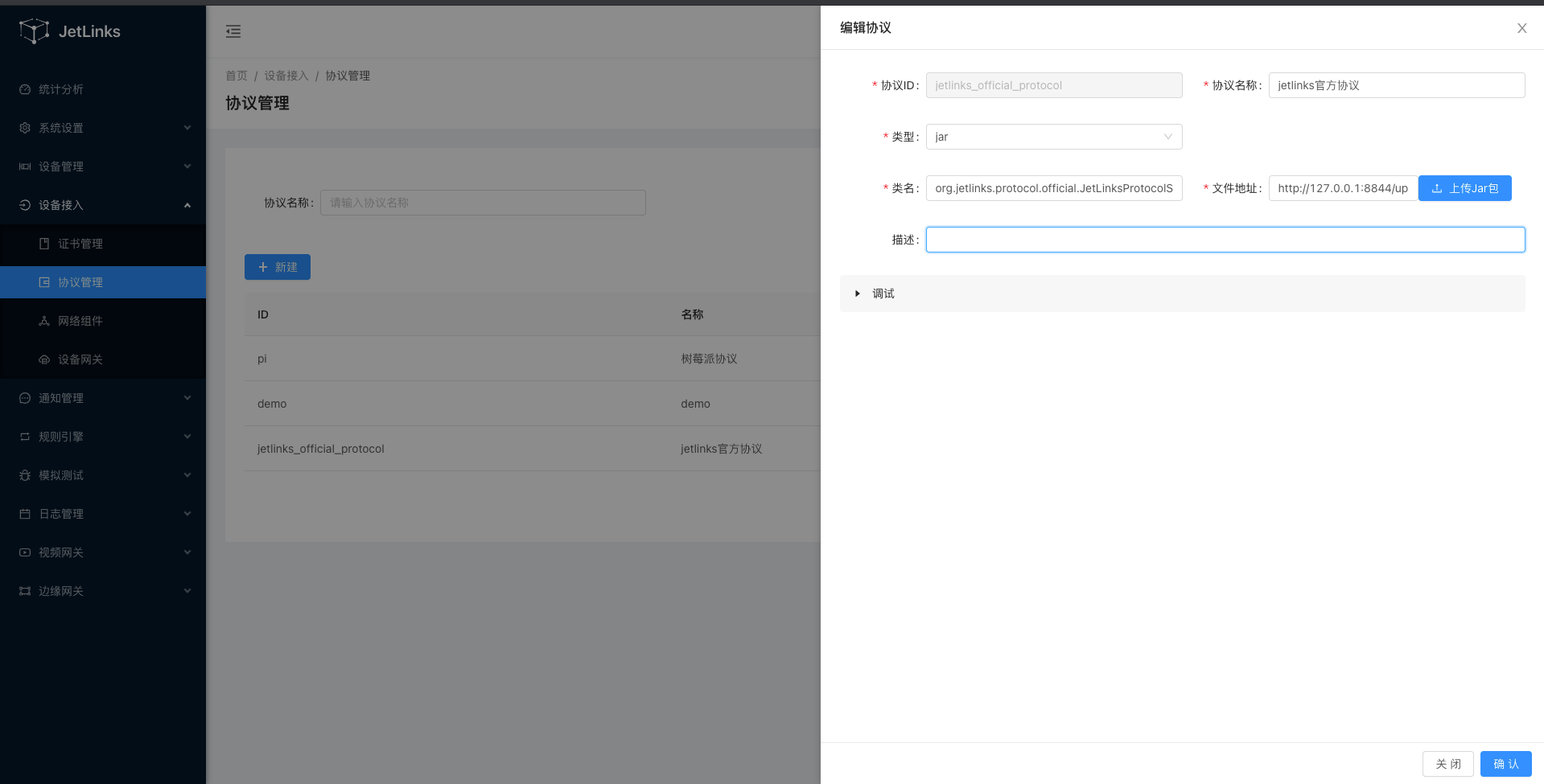This screenshot has width=1544, height=784.
Task: Click the 协议名称 search field
Action: click(483, 203)
